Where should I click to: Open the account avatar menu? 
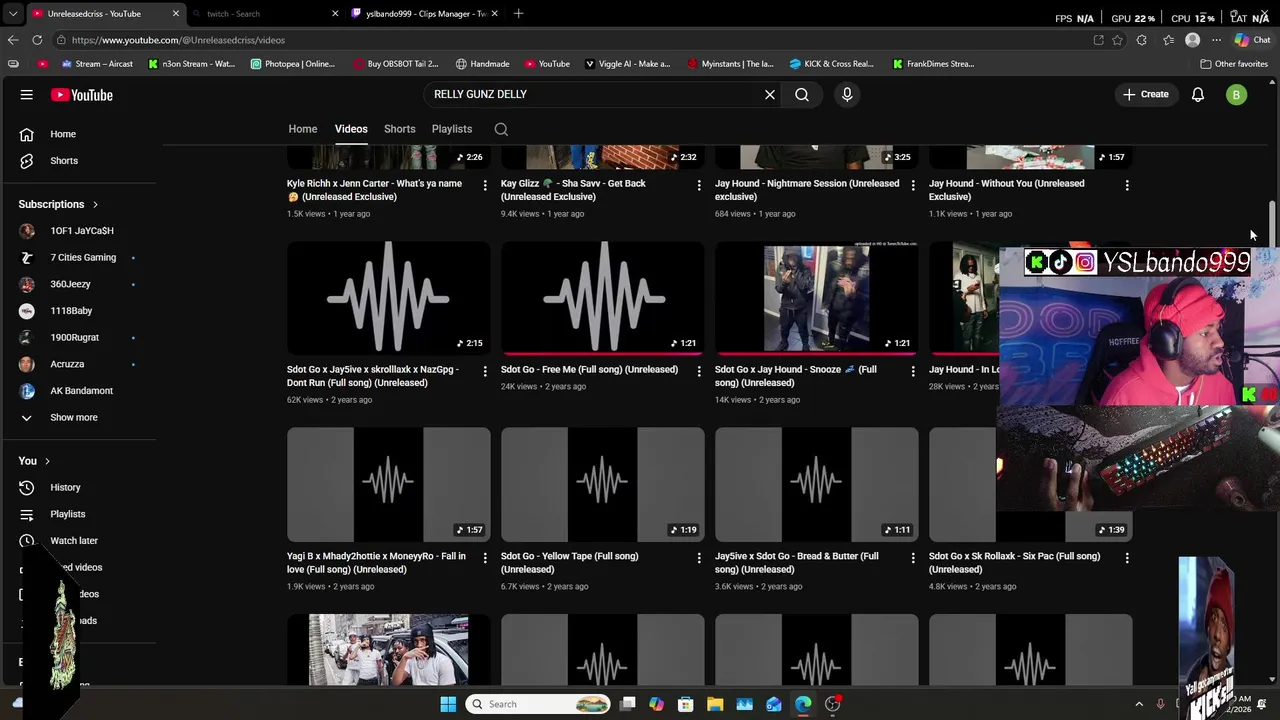1237,95
